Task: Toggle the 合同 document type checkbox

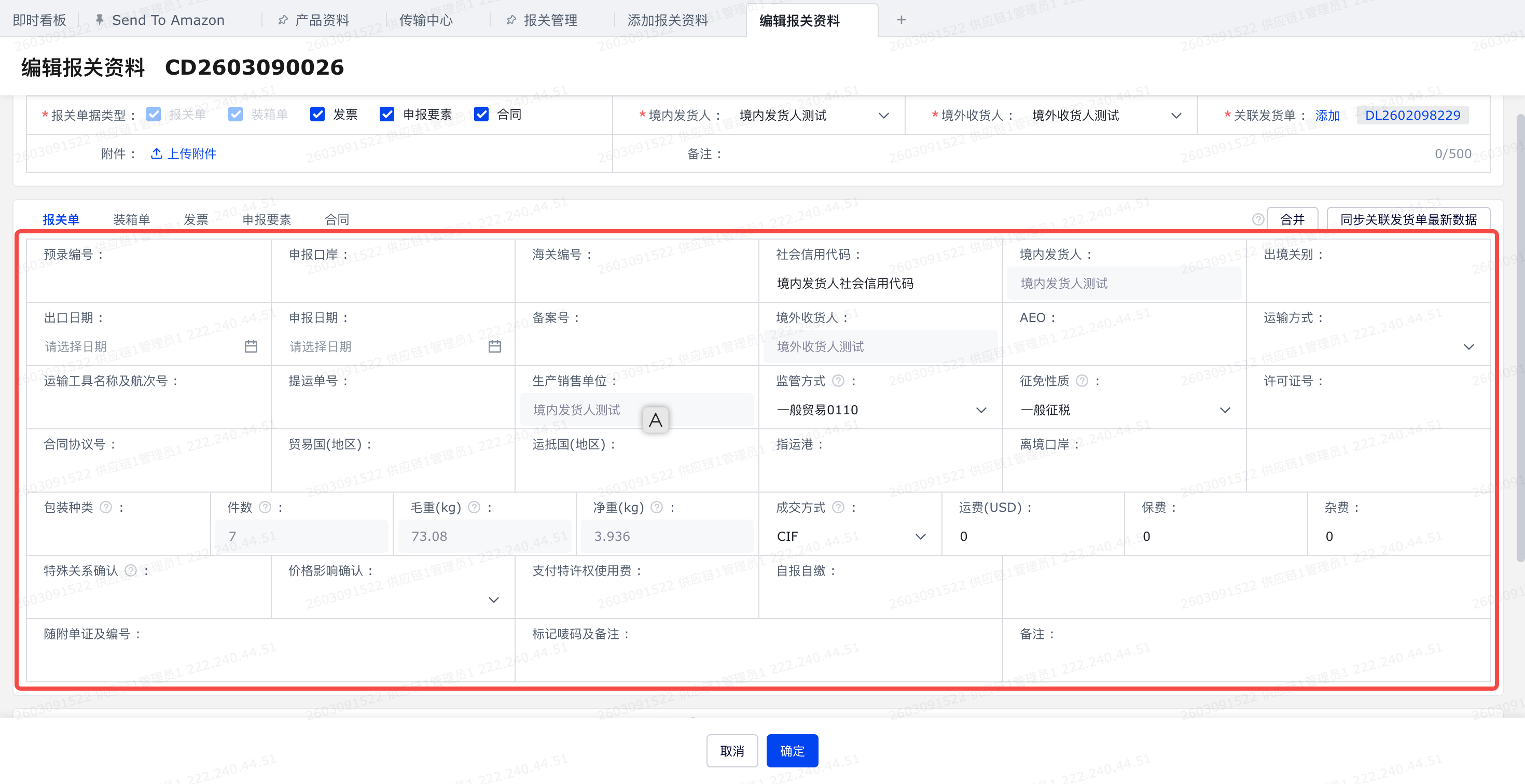Action: [x=481, y=114]
